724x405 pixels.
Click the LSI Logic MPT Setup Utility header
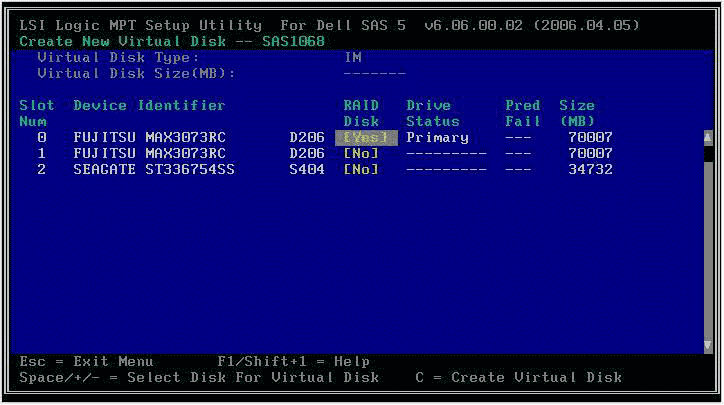330,25
